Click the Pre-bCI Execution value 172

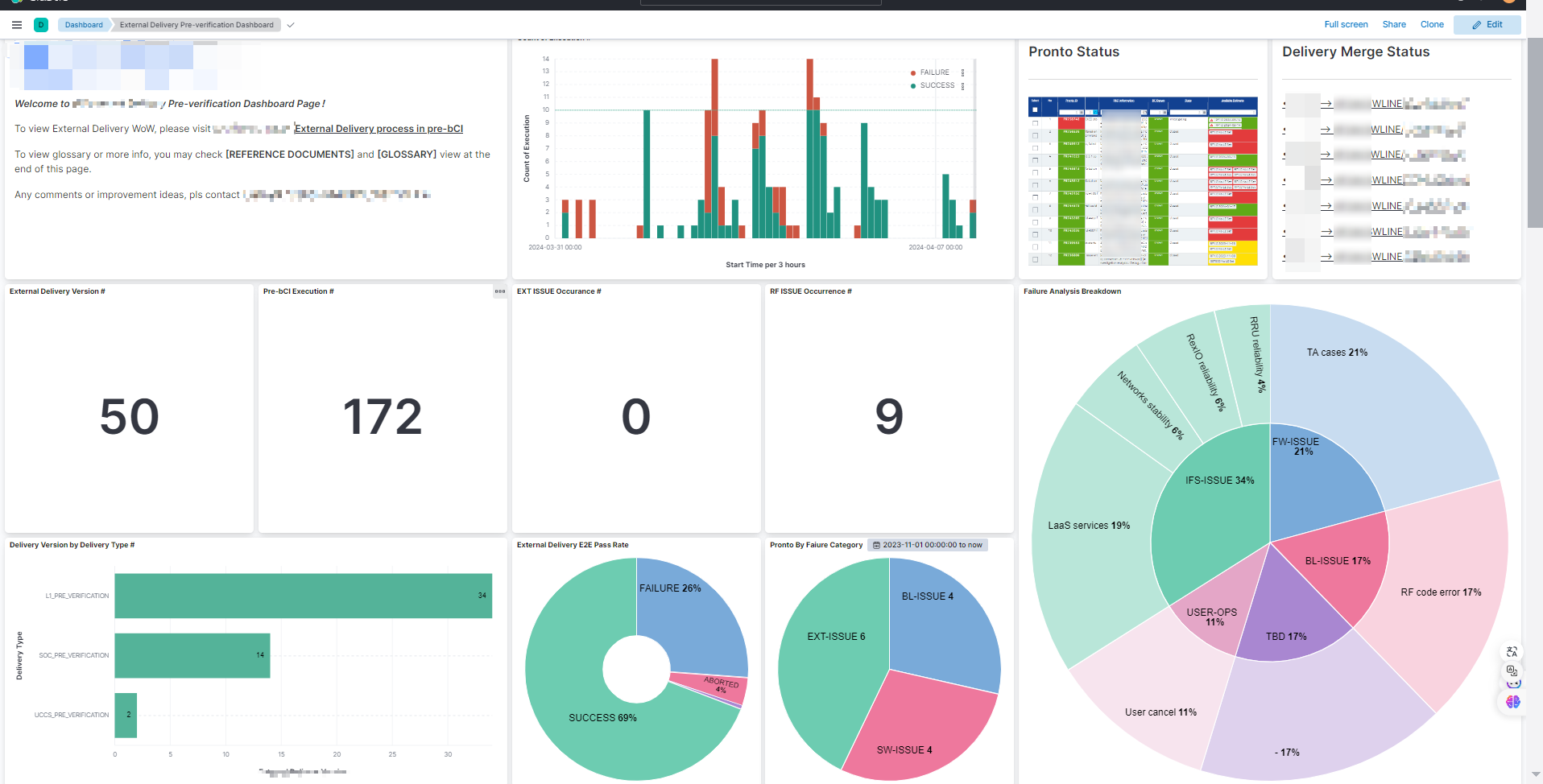point(383,417)
